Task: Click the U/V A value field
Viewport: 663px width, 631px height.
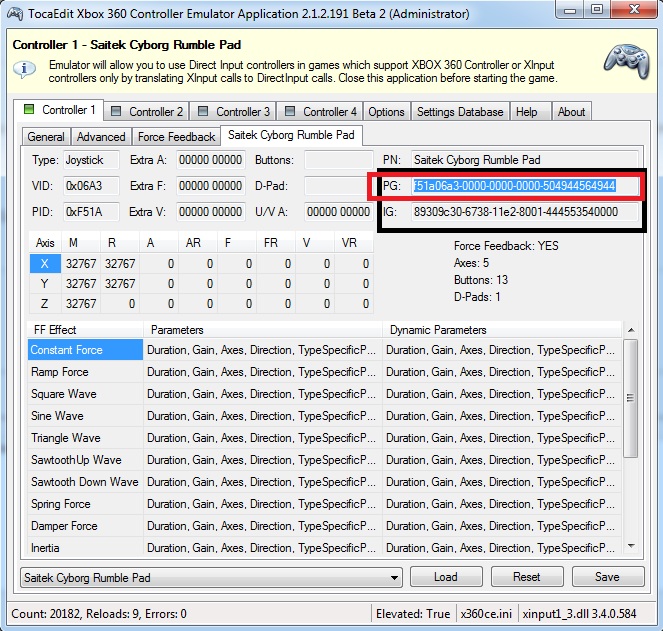Action: point(339,212)
